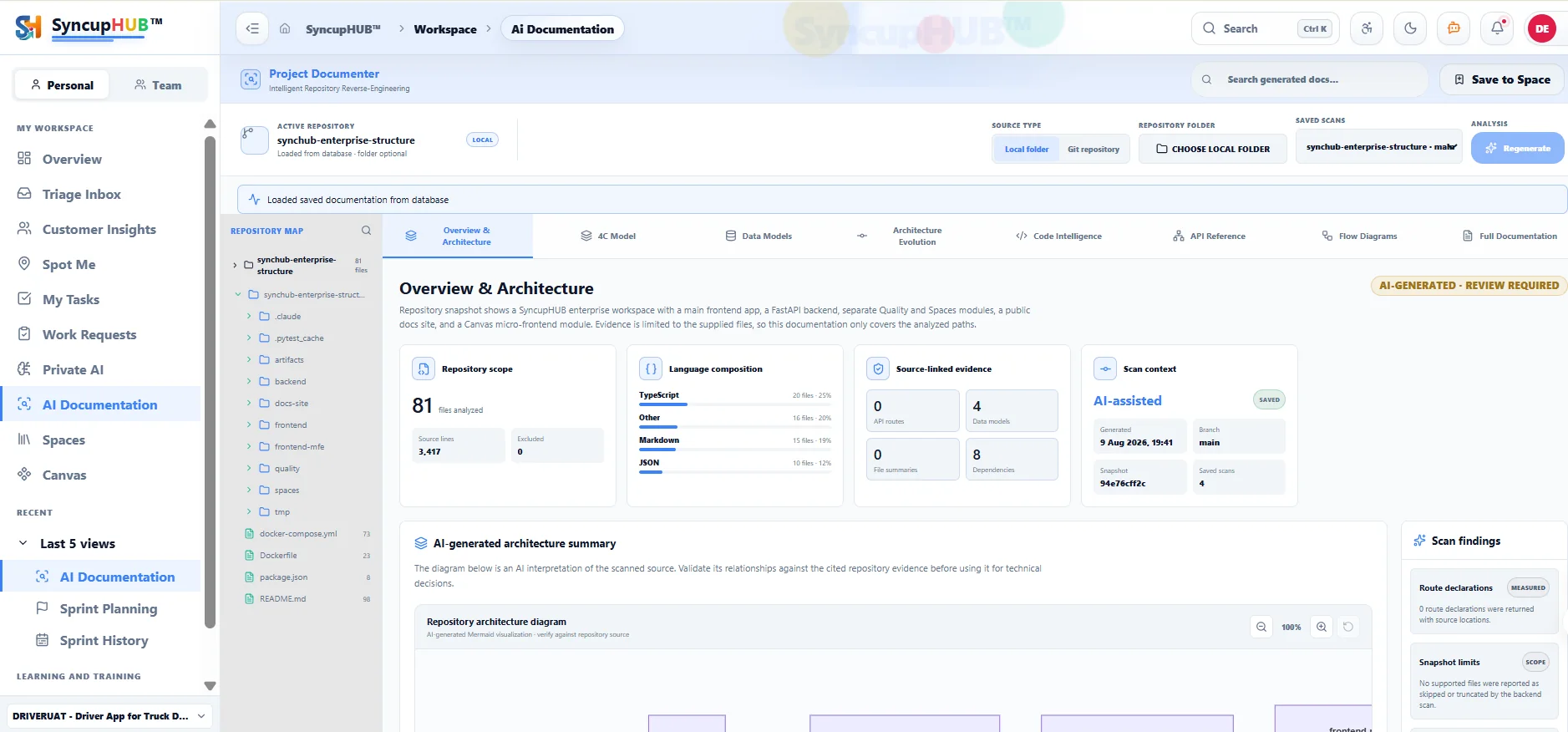
Task: Click the SyncupHUB logo
Action: 89,27
